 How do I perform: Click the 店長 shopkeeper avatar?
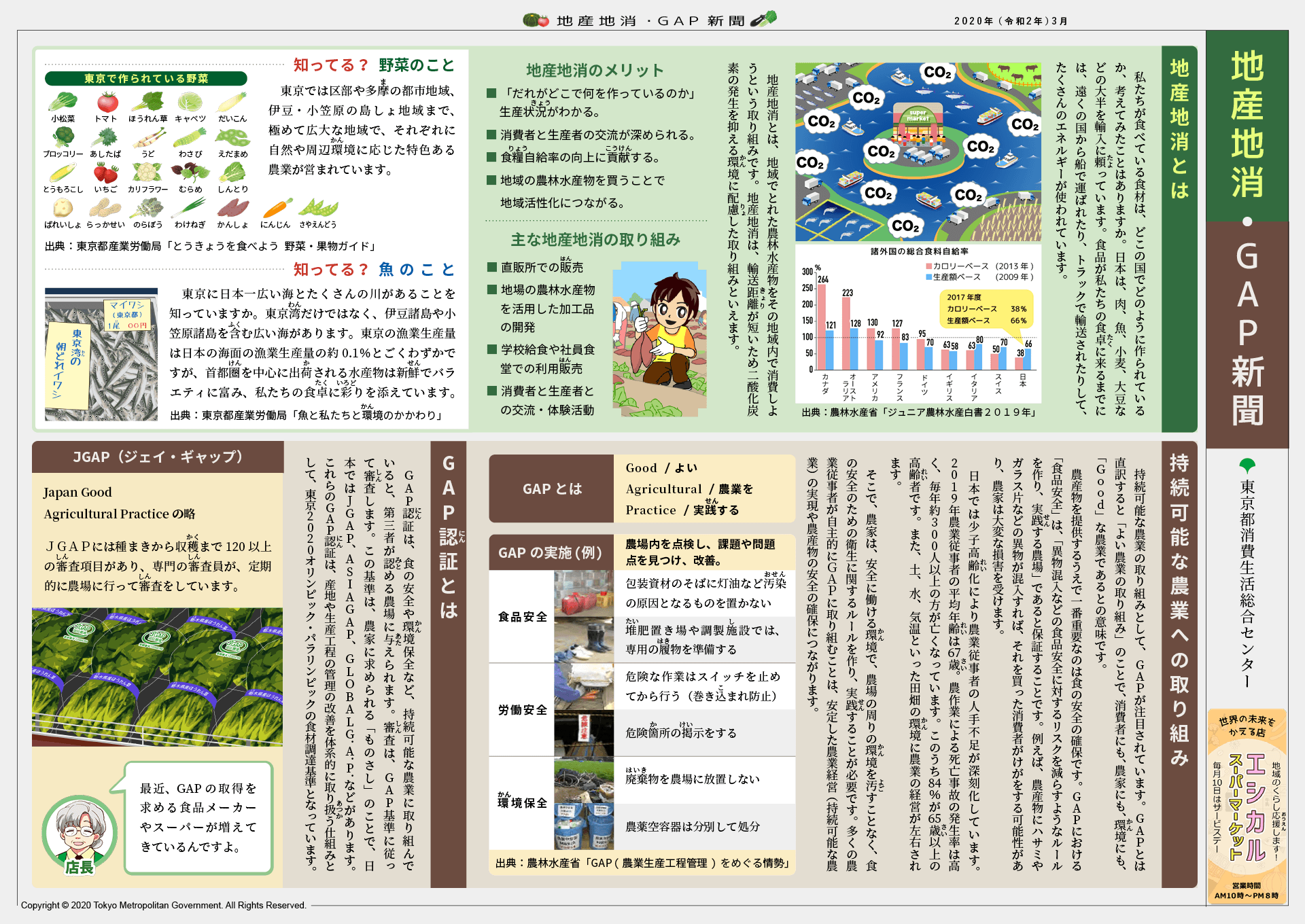(x=79, y=835)
